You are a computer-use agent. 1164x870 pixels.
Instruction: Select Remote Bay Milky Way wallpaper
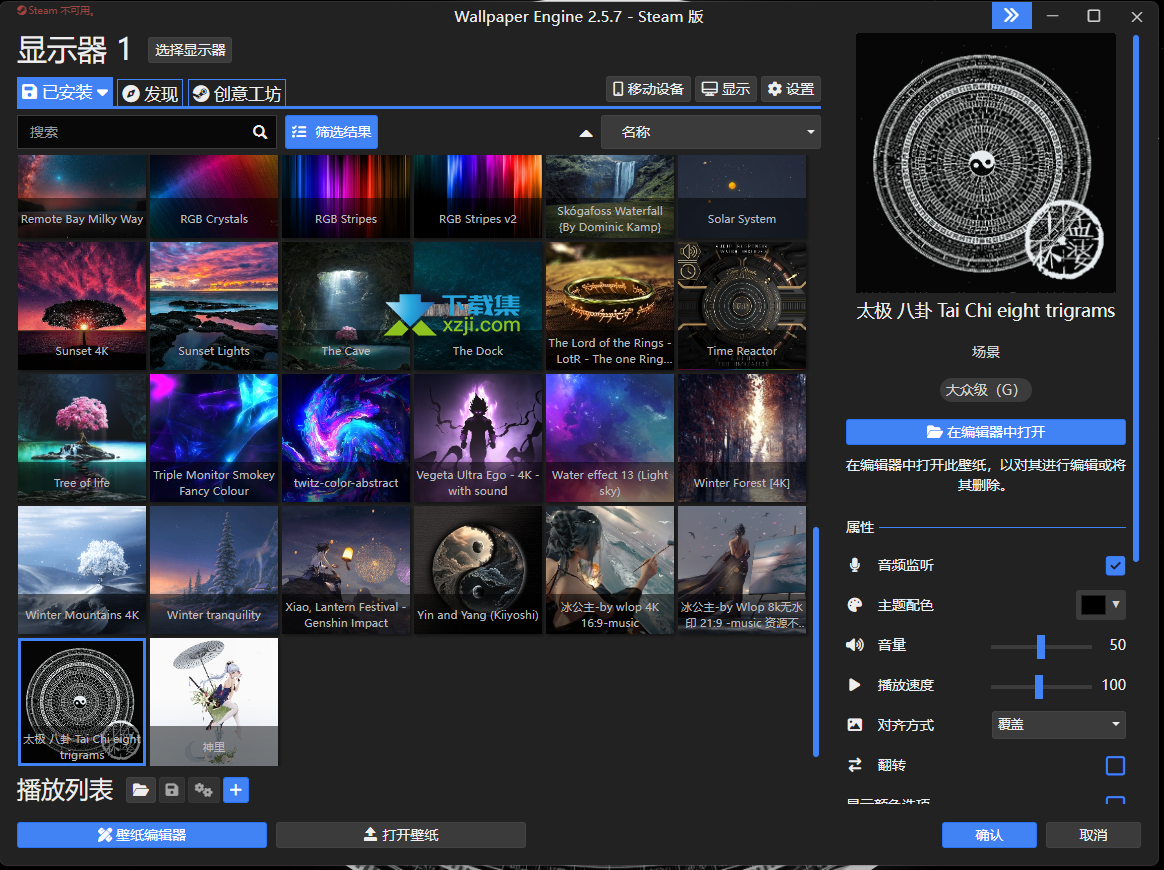(82, 197)
